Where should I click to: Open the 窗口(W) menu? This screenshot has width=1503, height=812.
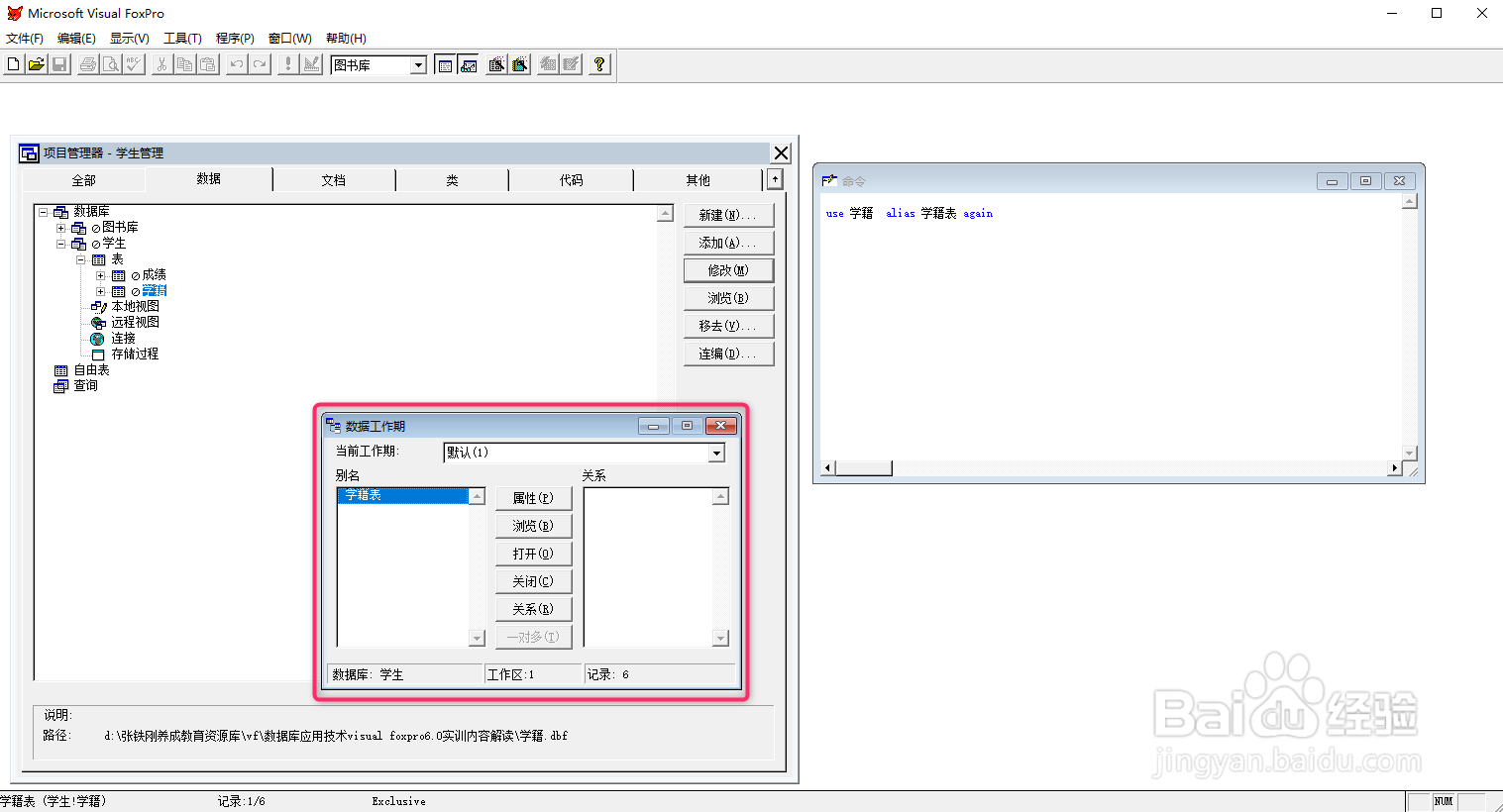click(289, 39)
